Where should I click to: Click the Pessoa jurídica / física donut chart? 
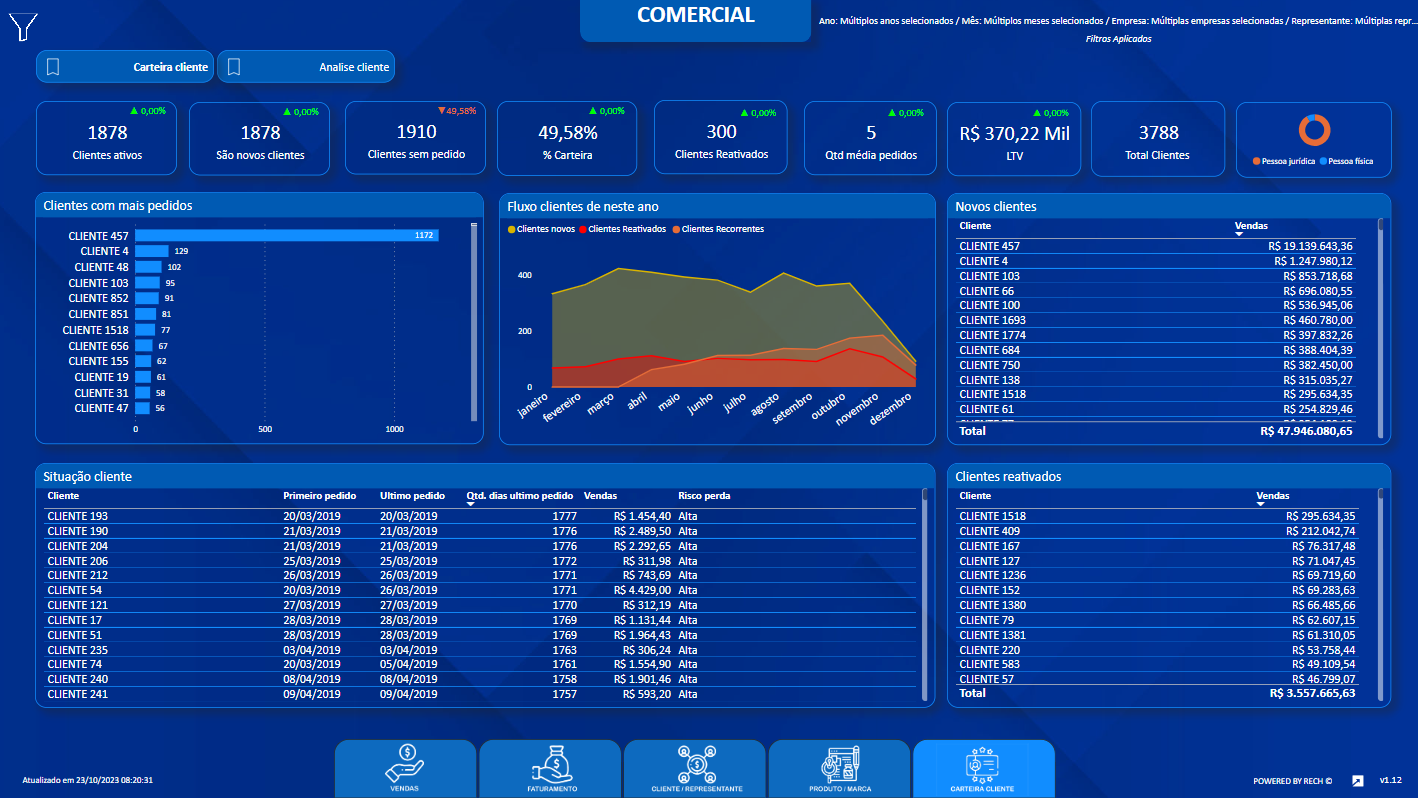(x=1315, y=130)
